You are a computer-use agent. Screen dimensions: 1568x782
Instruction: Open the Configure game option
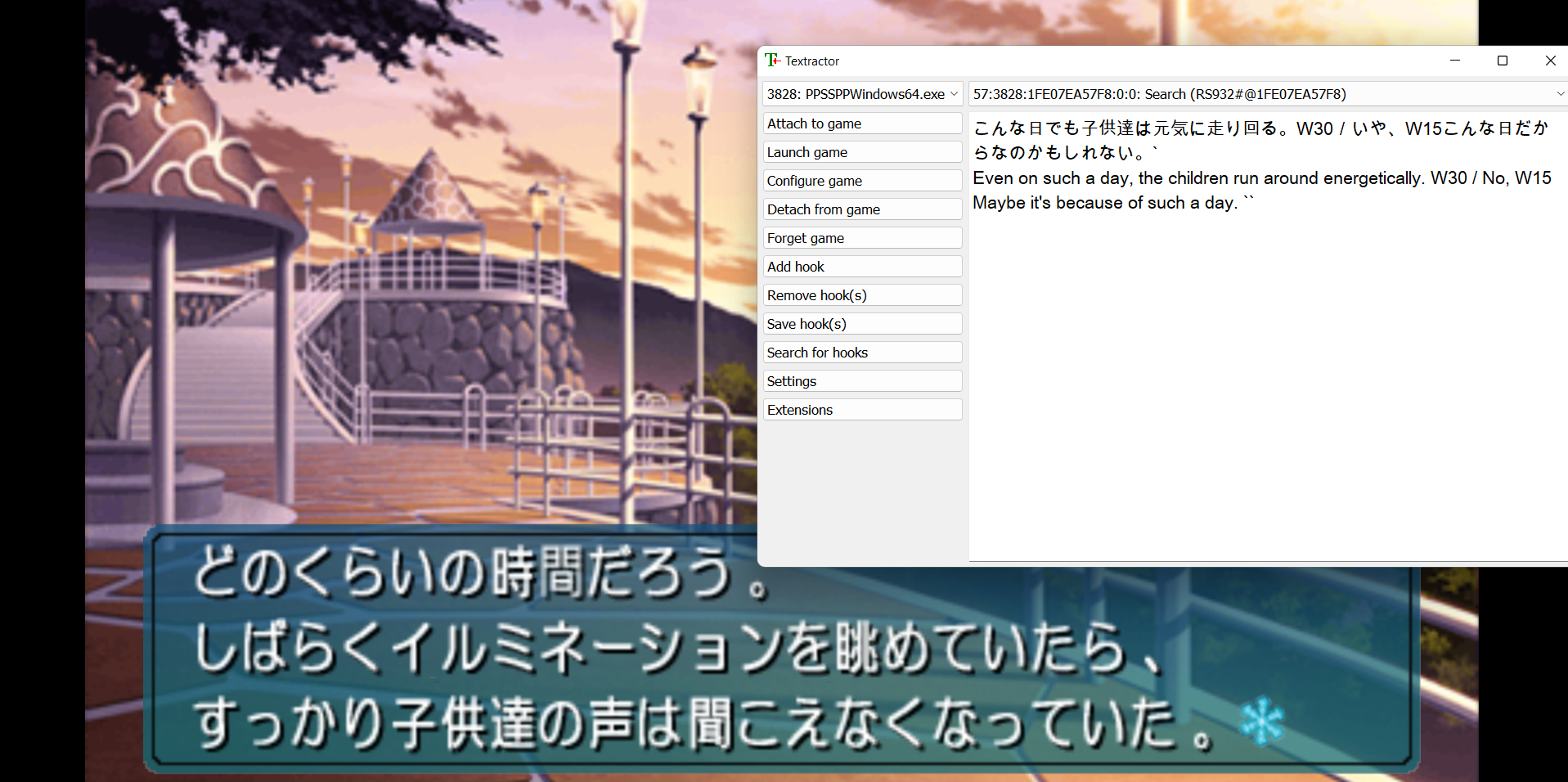point(862,180)
